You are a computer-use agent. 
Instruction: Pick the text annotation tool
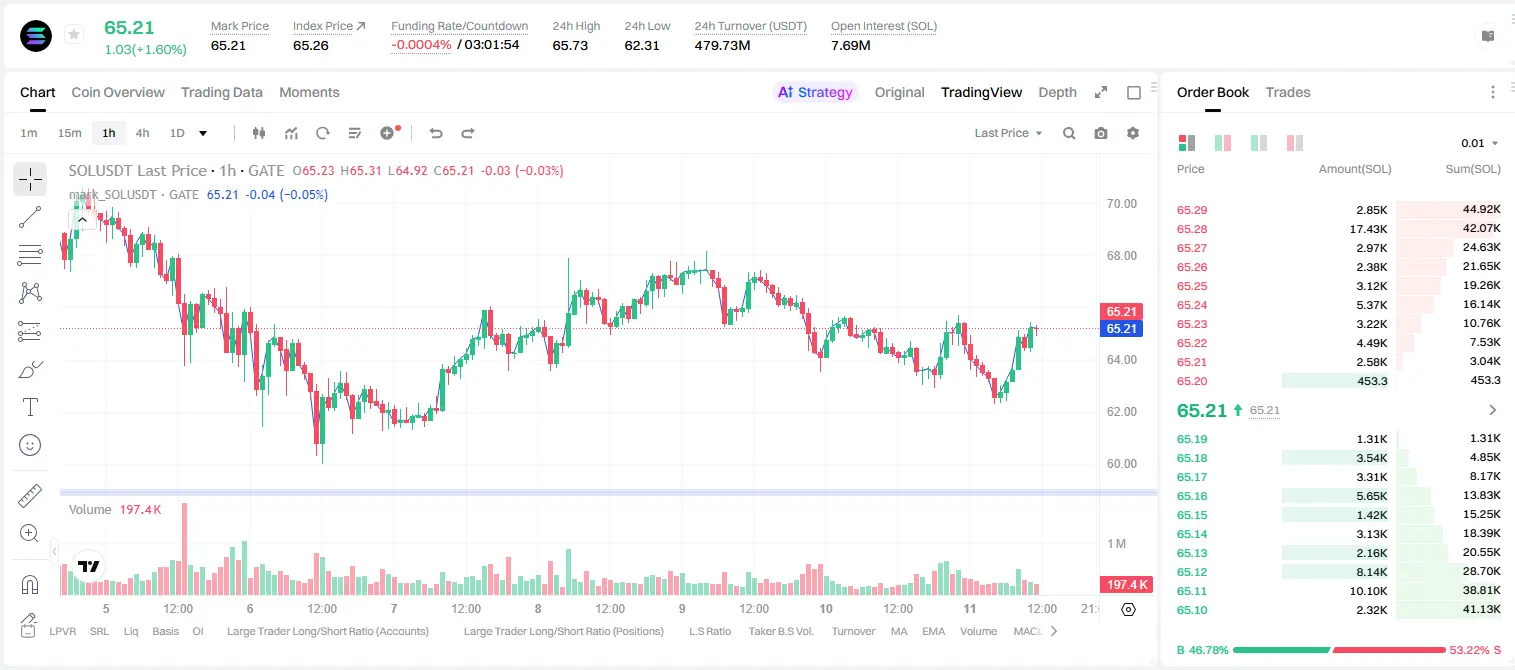coord(30,407)
